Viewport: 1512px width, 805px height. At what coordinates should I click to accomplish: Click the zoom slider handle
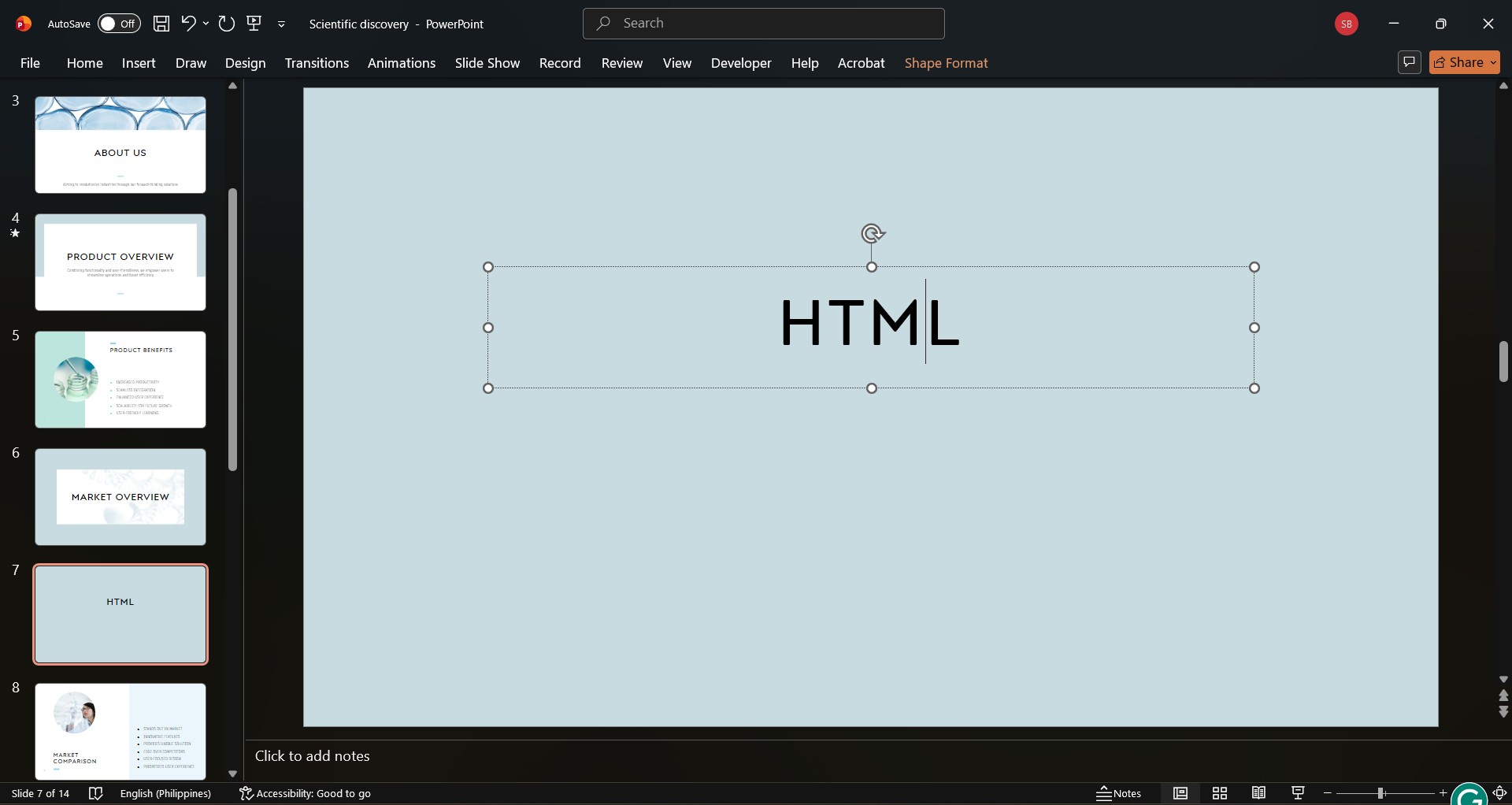pyautogui.click(x=1380, y=793)
